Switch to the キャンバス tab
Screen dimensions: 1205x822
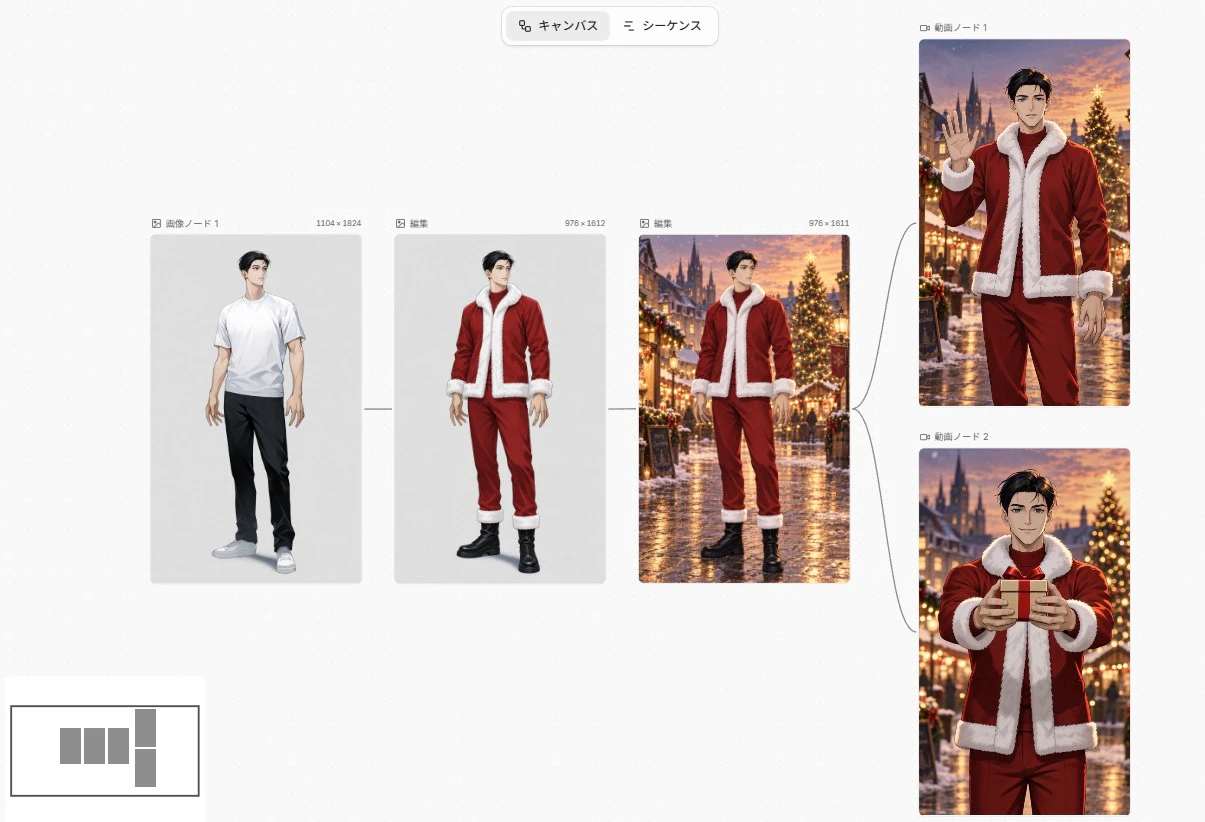point(558,26)
